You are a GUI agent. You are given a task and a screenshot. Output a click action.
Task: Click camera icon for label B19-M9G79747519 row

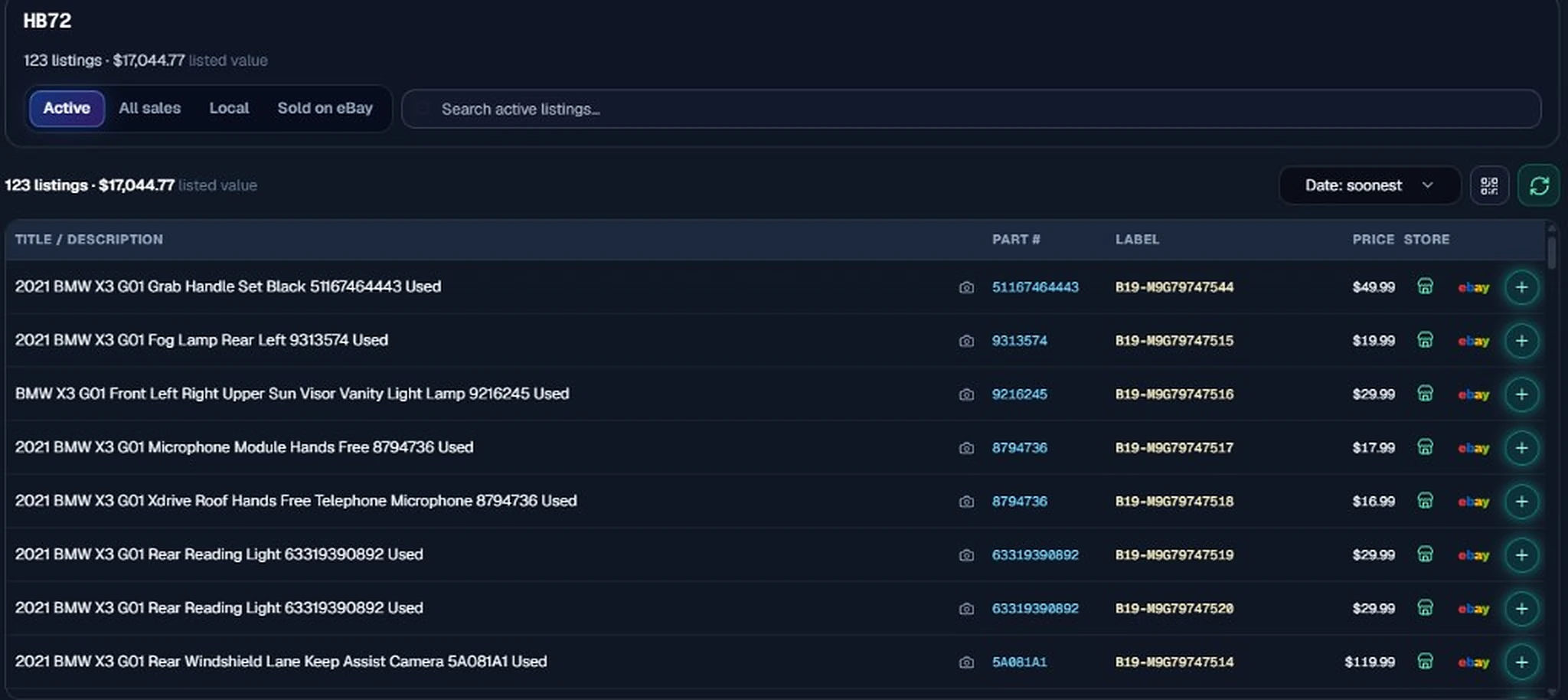(966, 555)
